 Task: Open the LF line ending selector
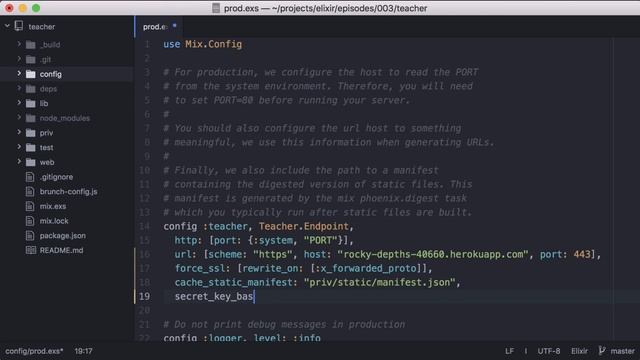(x=509, y=351)
